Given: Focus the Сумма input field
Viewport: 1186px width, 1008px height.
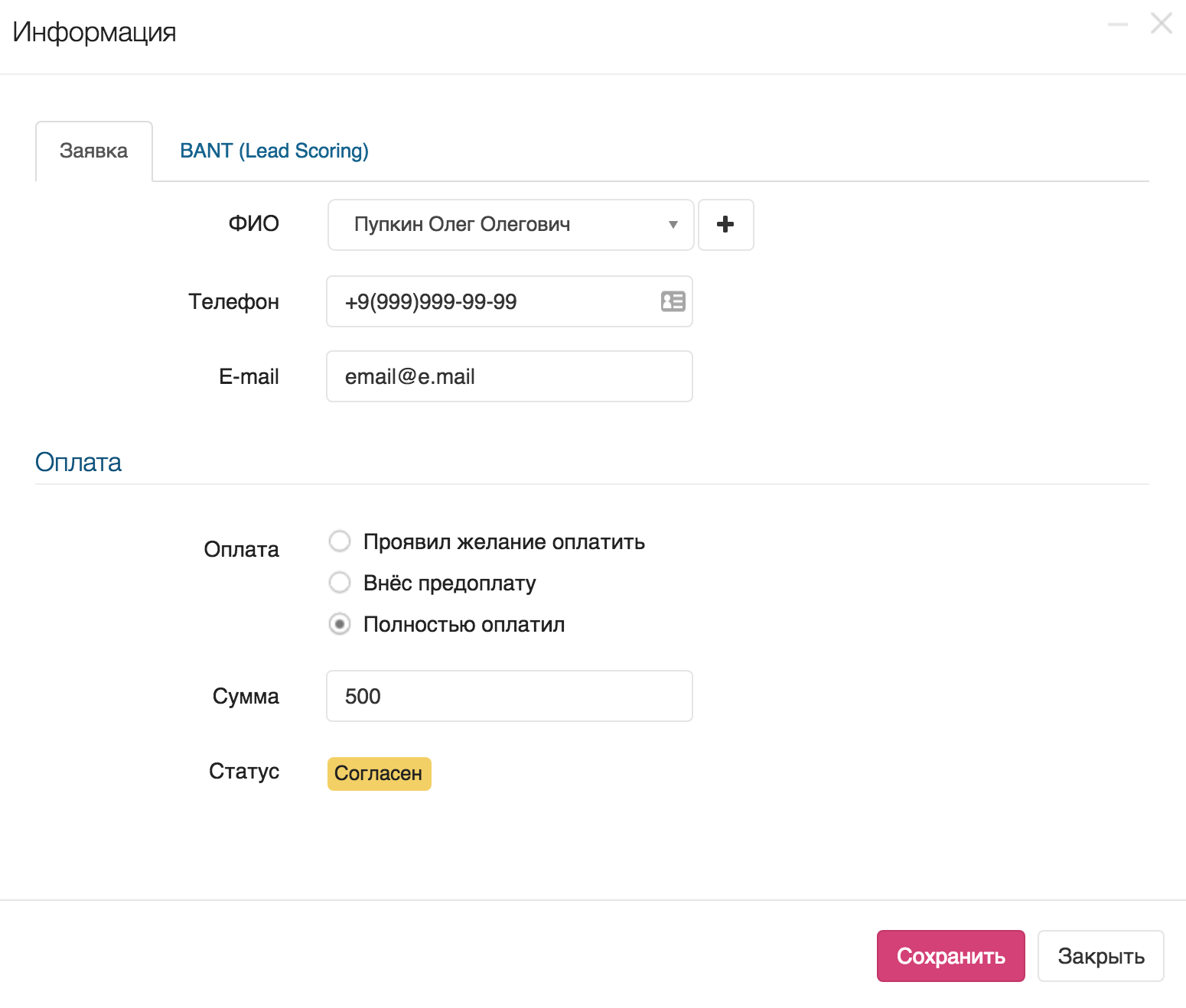Looking at the screenshot, I should [x=509, y=696].
